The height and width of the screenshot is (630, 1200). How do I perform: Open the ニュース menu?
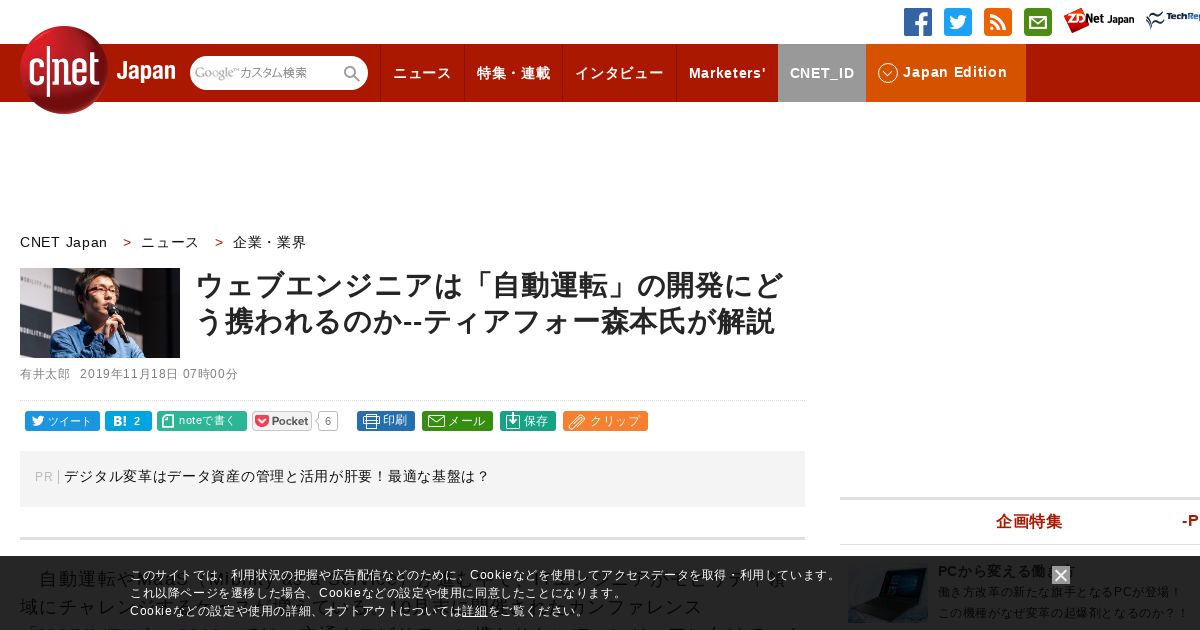coord(422,73)
